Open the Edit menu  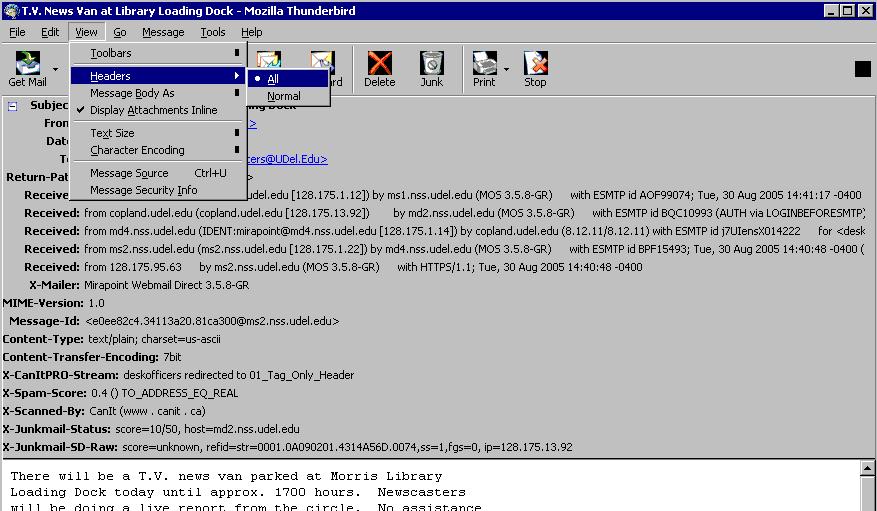pyautogui.click(x=50, y=32)
